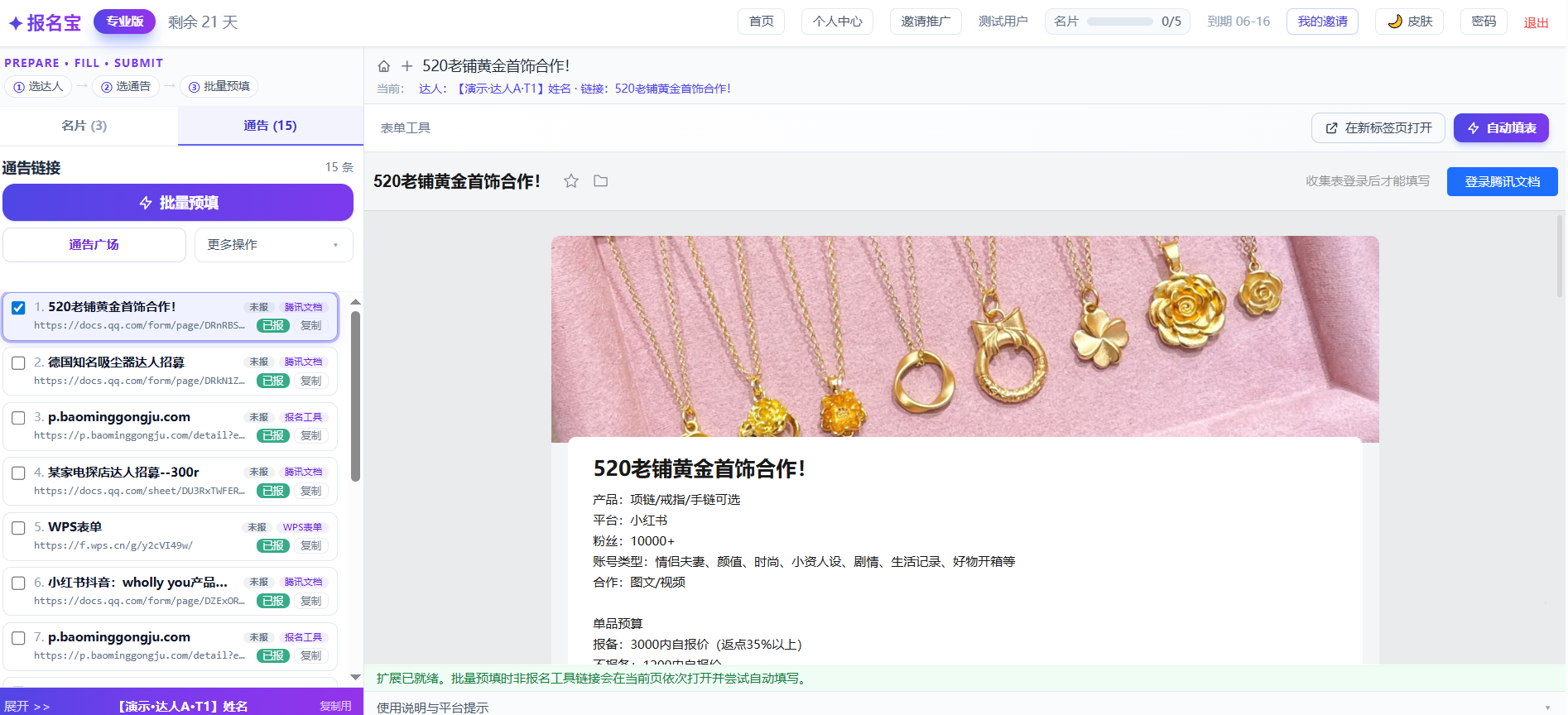
Task: Copy the link of 德国知名吸尘器达人招募
Action: [311, 381]
